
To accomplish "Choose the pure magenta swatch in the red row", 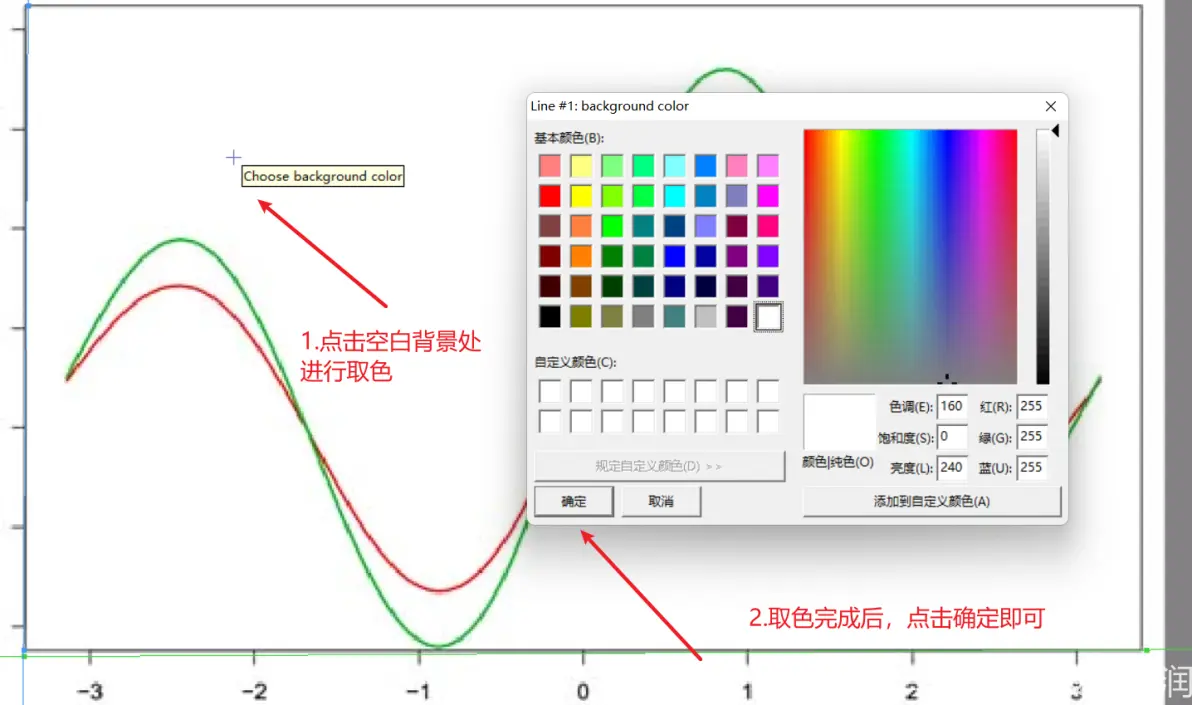I will [768, 195].
